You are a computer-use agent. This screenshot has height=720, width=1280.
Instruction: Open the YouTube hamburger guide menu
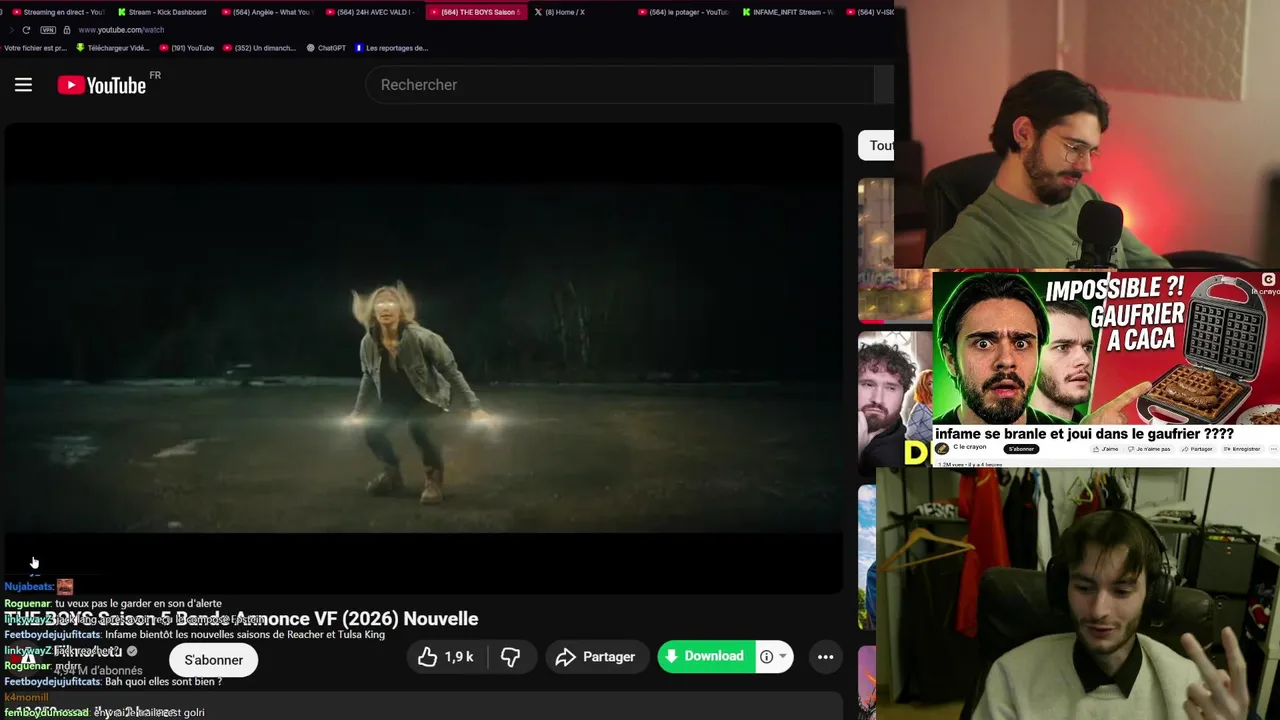coord(23,85)
